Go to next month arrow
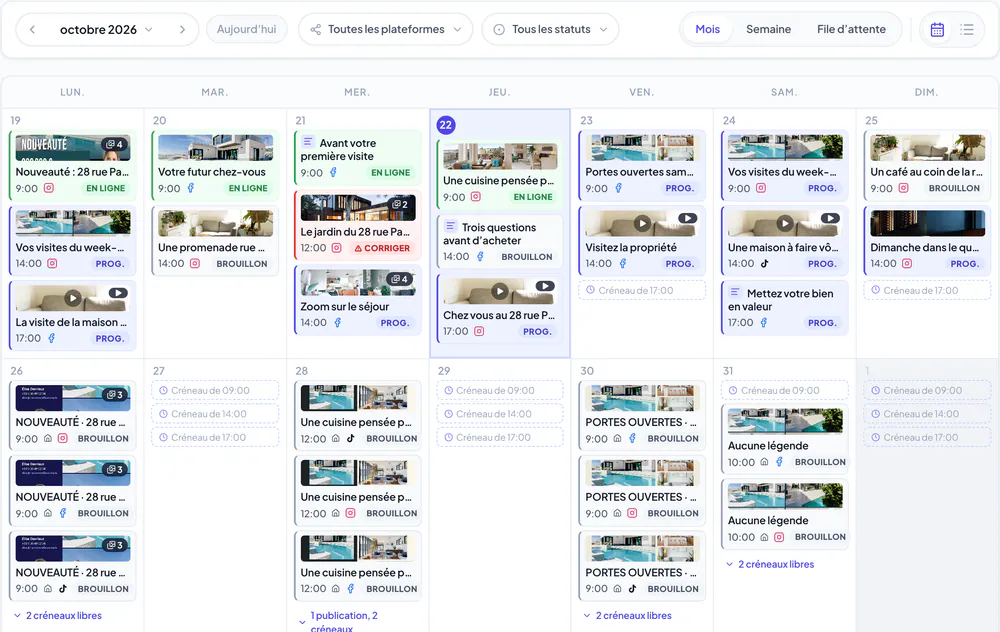The image size is (1000, 632). point(182,29)
